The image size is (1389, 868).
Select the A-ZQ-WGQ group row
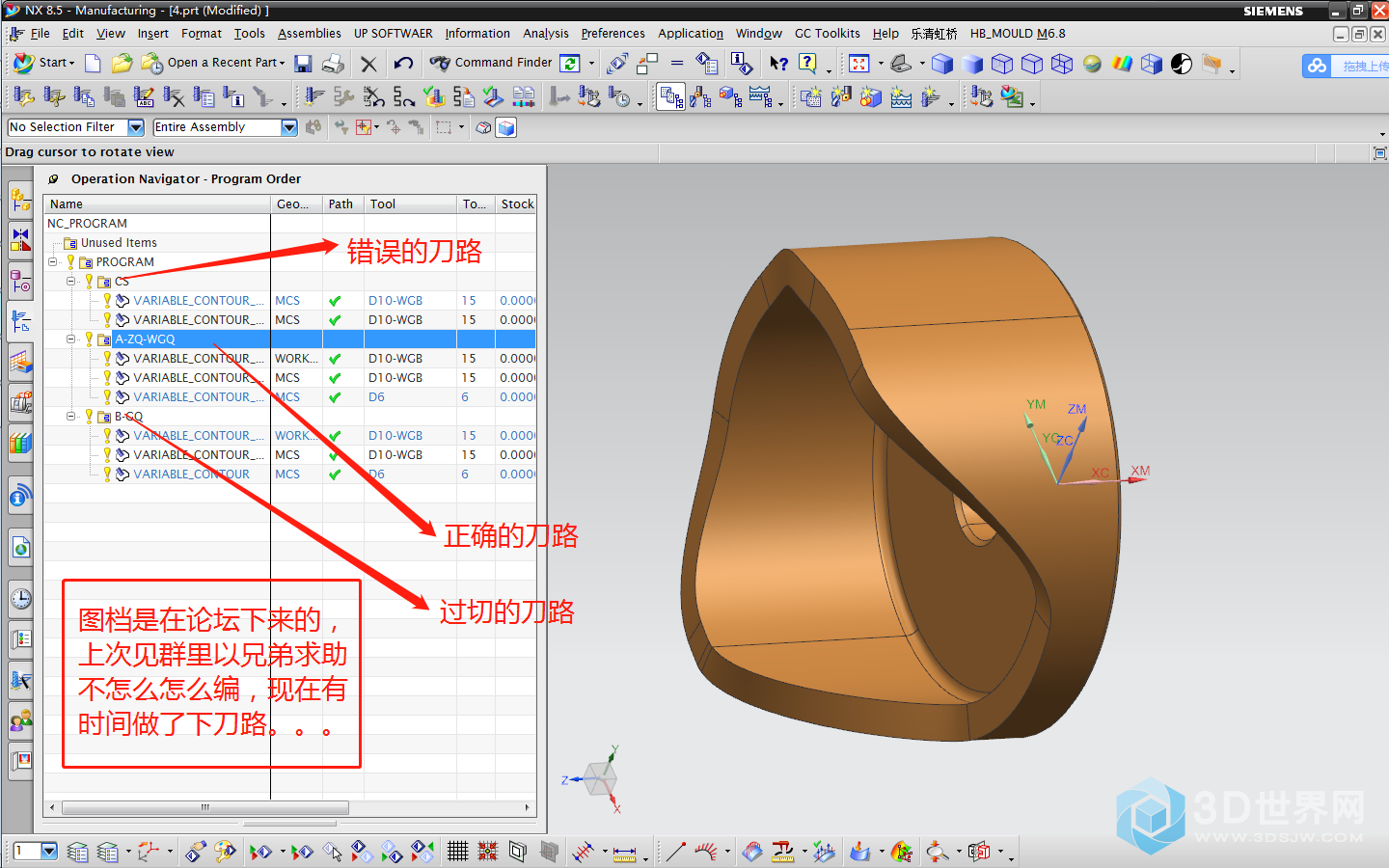(289, 339)
